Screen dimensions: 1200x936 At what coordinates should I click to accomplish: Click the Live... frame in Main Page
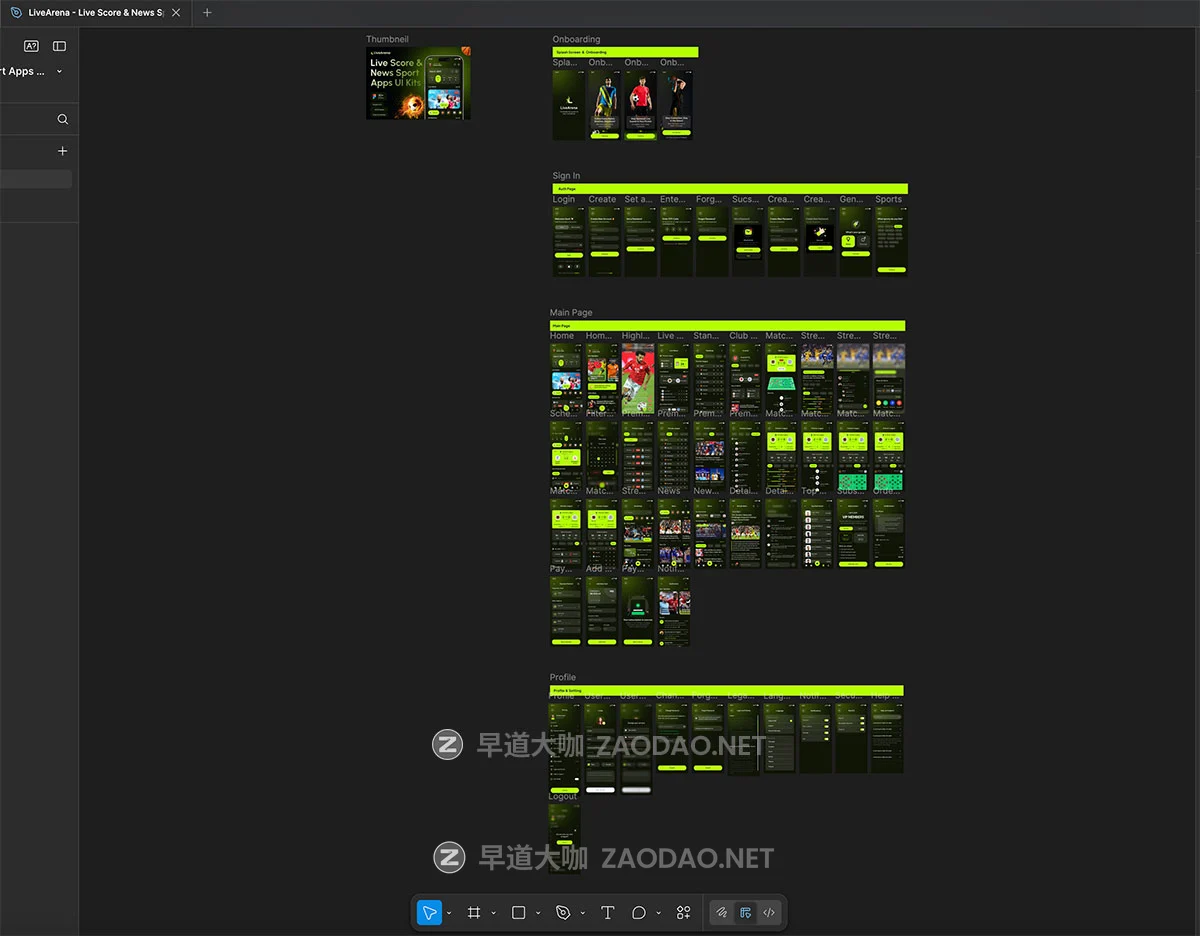[x=673, y=378]
